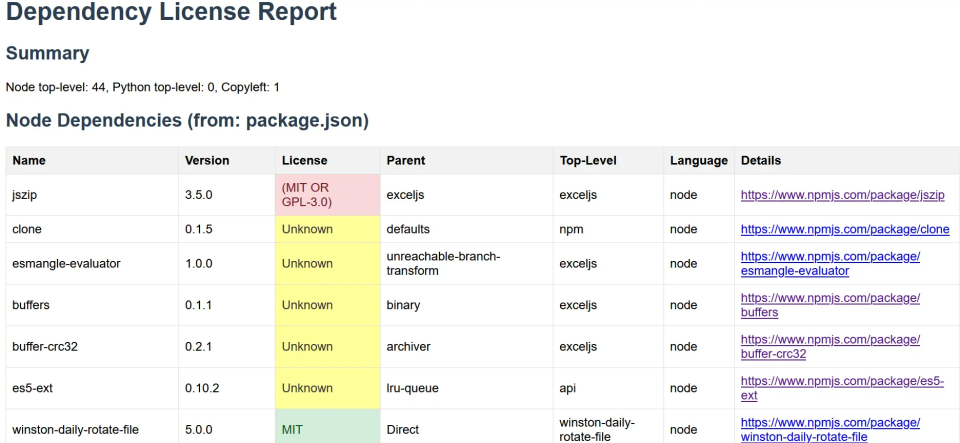Click the Summary section heading
The image size is (960, 443).
(47, 54)
